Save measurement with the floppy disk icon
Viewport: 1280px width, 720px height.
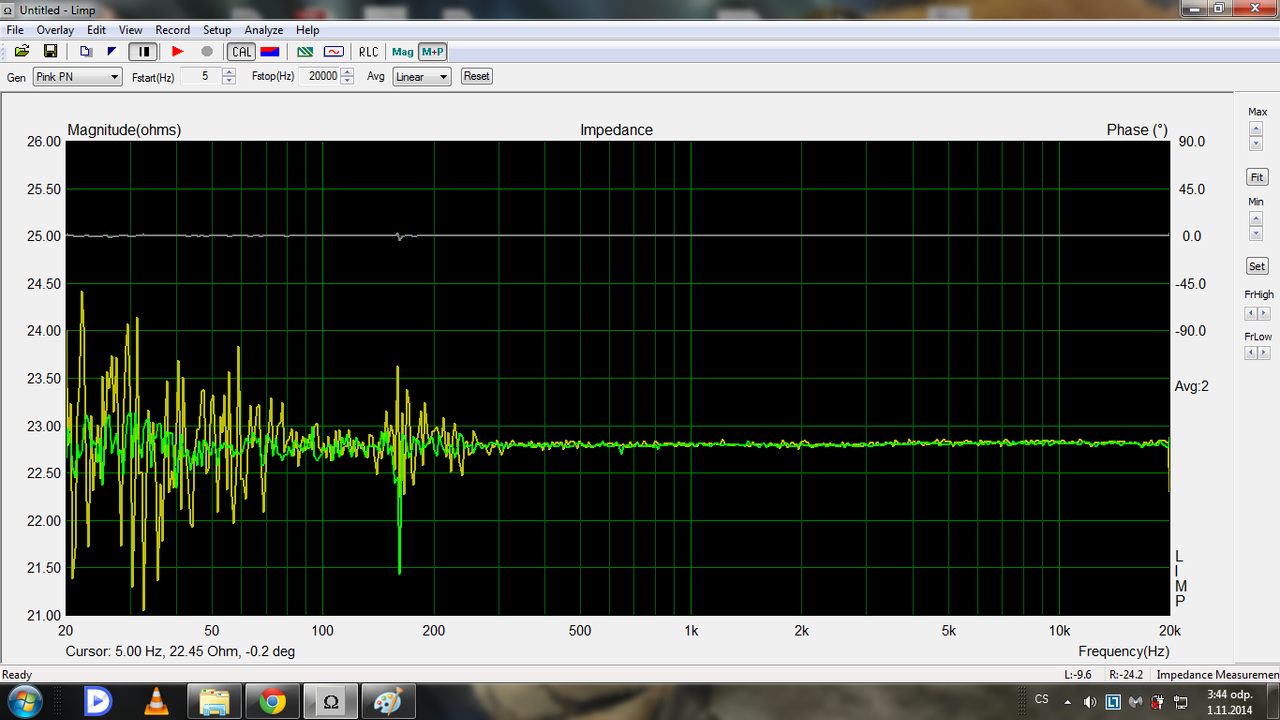pos(49,51)
